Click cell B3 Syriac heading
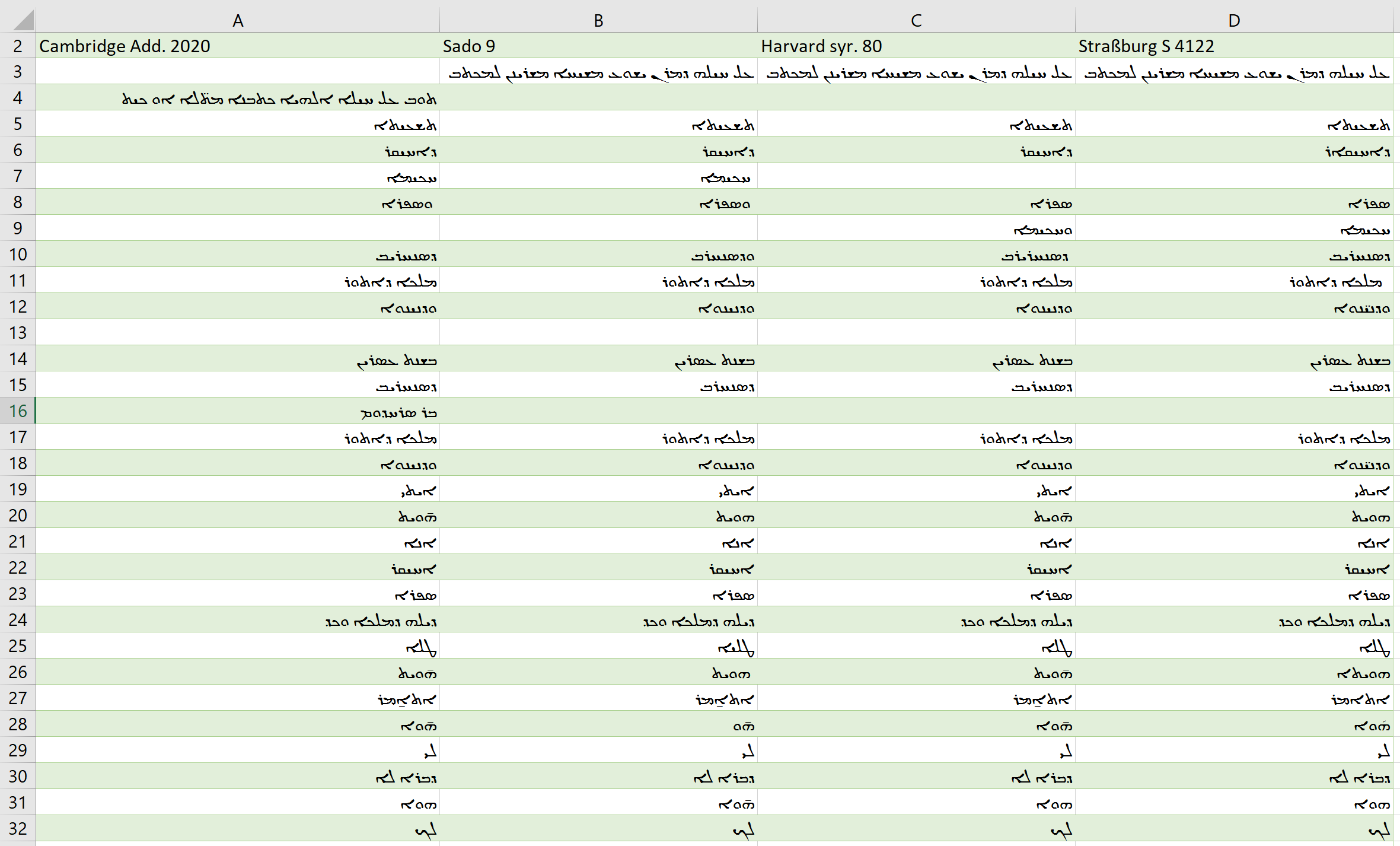 (600, 73)
